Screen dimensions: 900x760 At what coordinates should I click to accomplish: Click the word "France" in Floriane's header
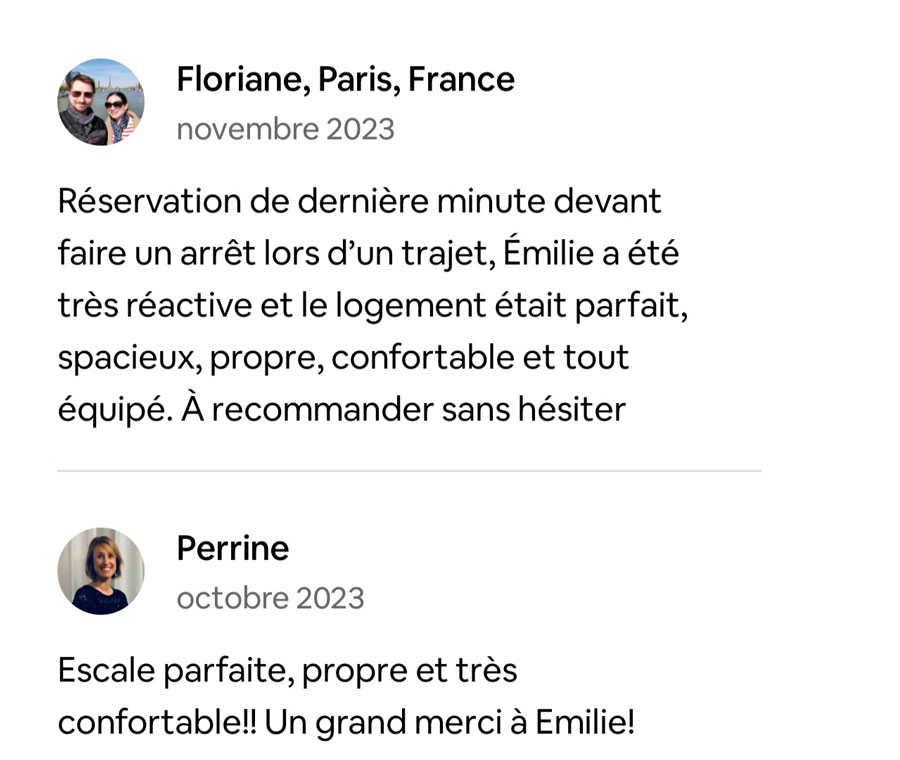[x=461, y=80]
